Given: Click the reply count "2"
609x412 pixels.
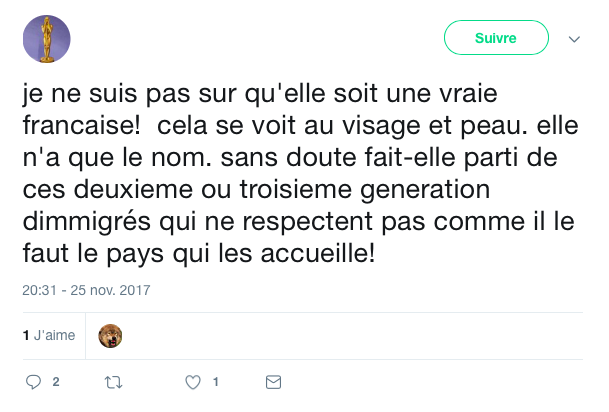Looking at the screenshot, I should pyautogui.click(x=56, y=382).
